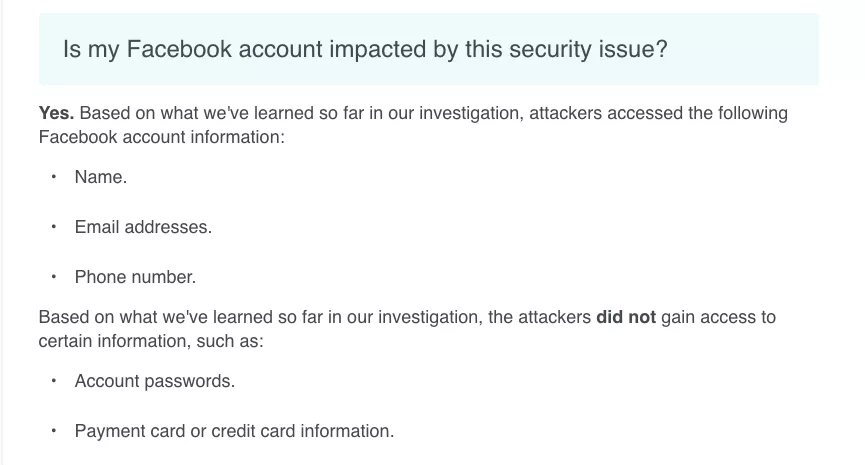Click the "Phone number." list item
This screenshot has width=865, height=465.
point(135,277)
